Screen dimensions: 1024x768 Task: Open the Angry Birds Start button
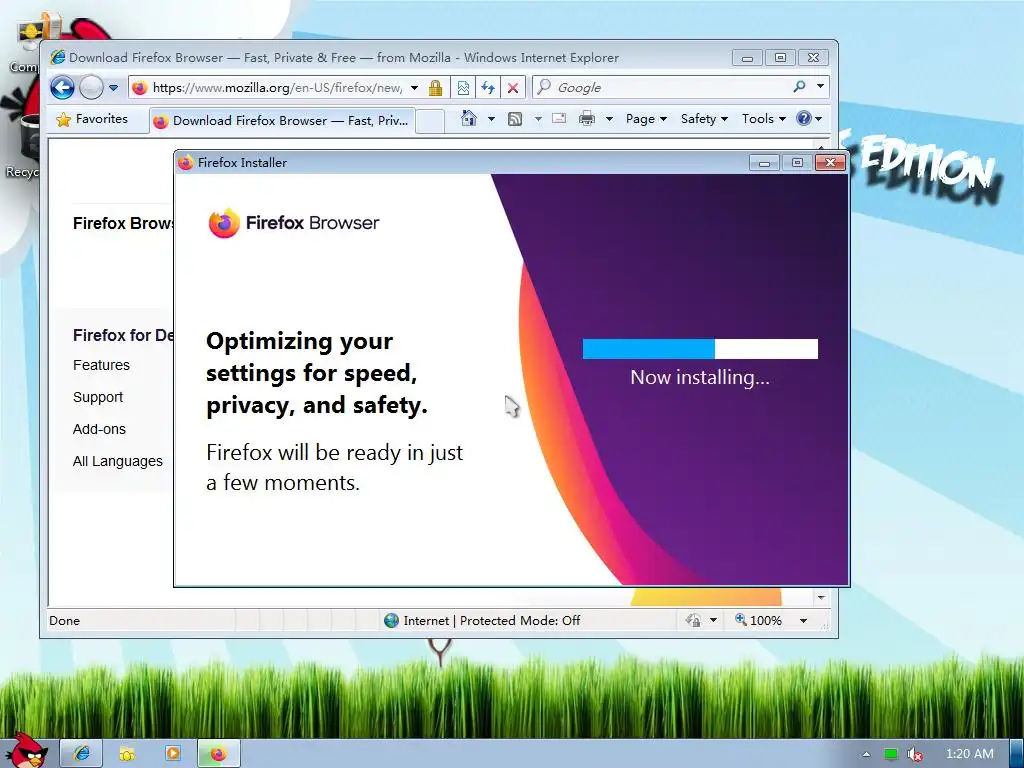tap(27, 750)
